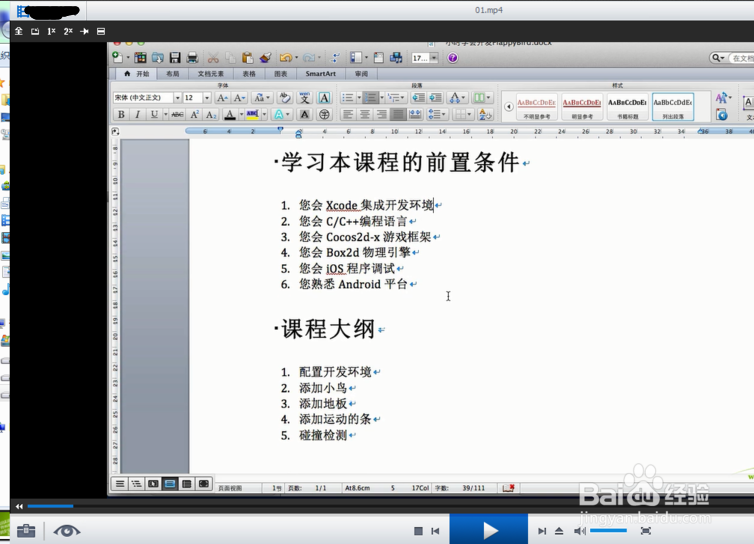Adjust the player volume slider
This screenshot has width=754, height=544.
608,531
